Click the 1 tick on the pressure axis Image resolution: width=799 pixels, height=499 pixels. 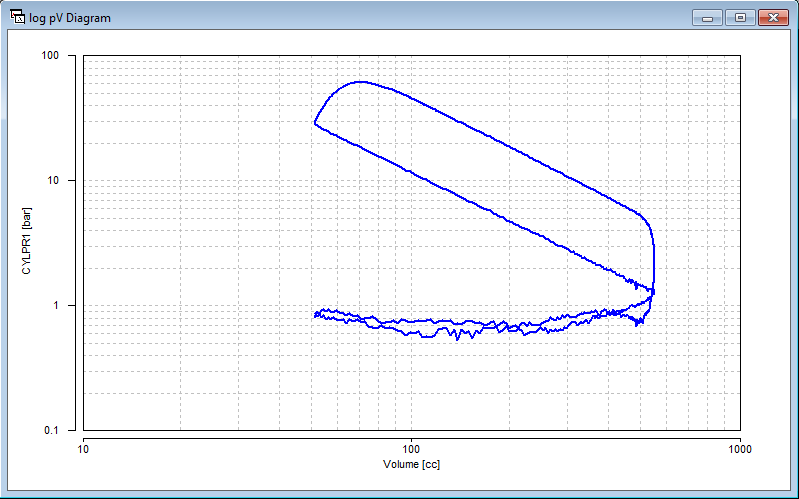pyautogui.click(x=73, y=306)
